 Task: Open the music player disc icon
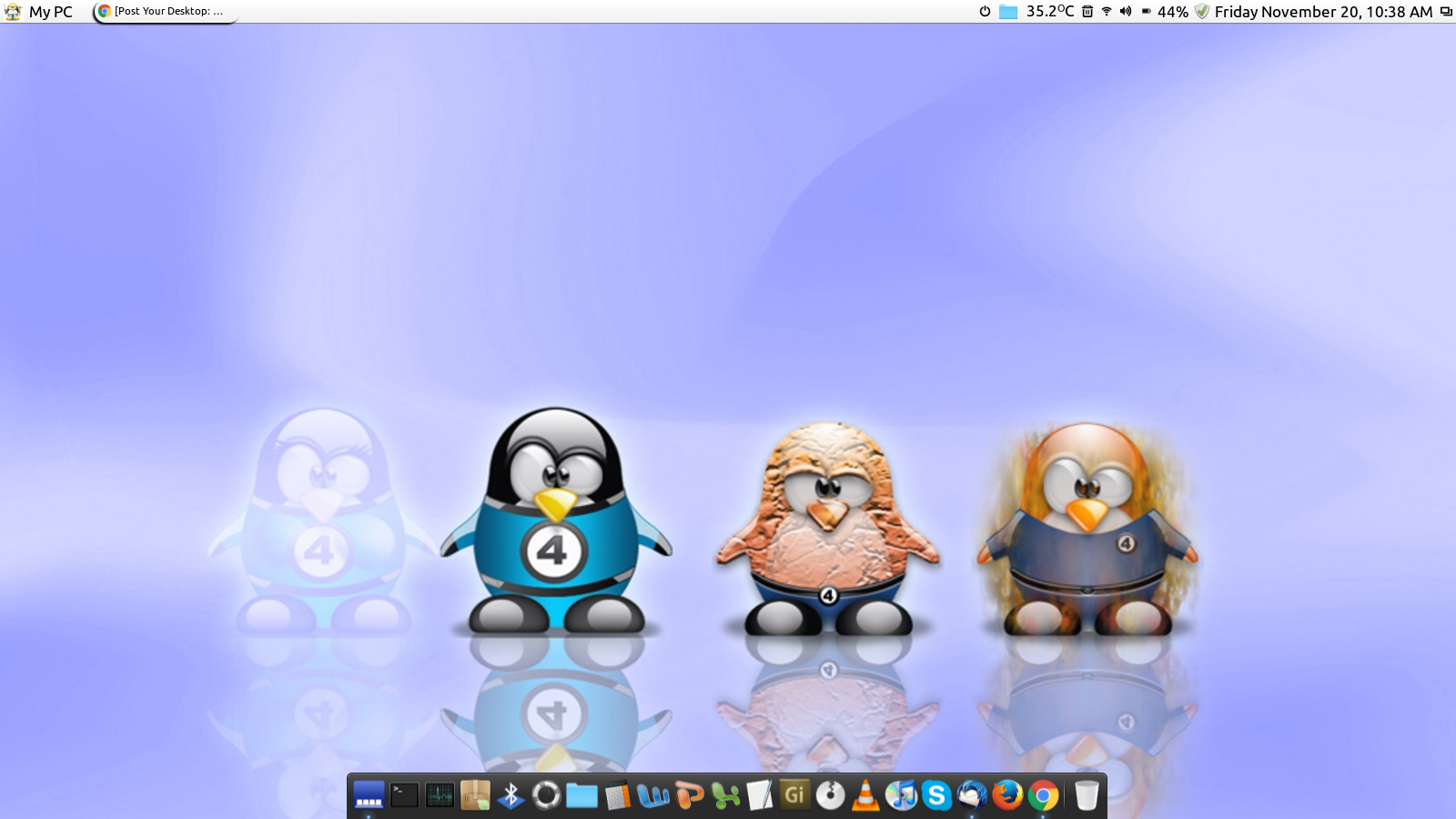(901, 795)
